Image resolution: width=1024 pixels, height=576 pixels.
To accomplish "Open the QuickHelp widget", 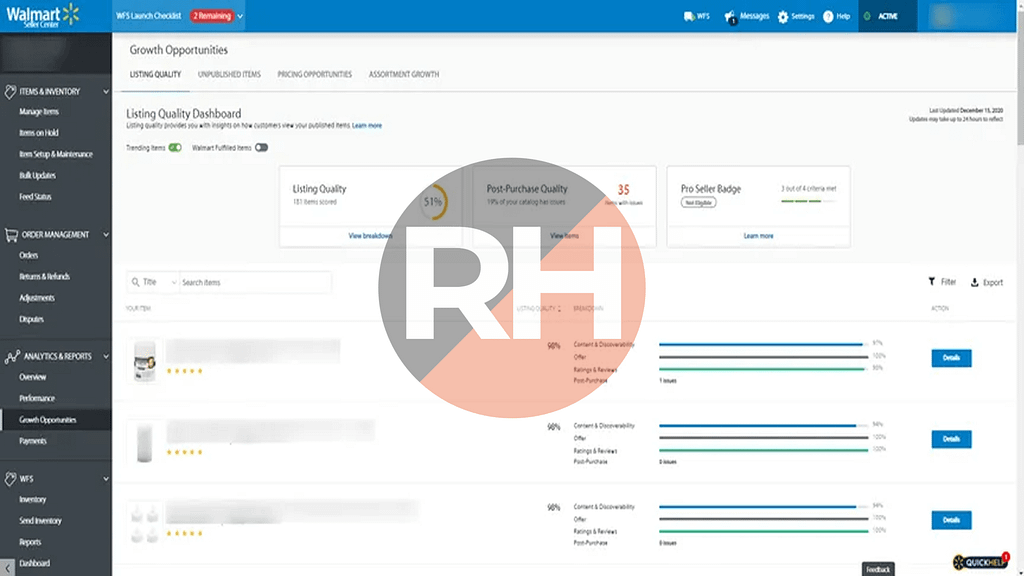I will coord(982,562).
